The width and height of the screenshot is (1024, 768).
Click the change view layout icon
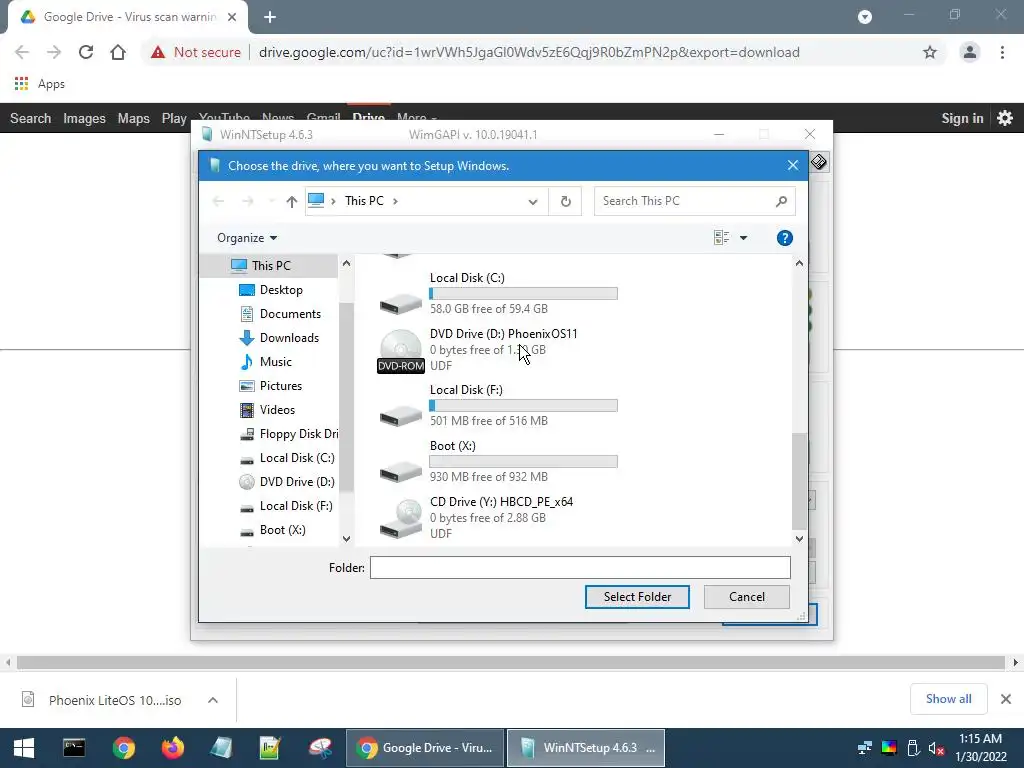pos(722,238)
